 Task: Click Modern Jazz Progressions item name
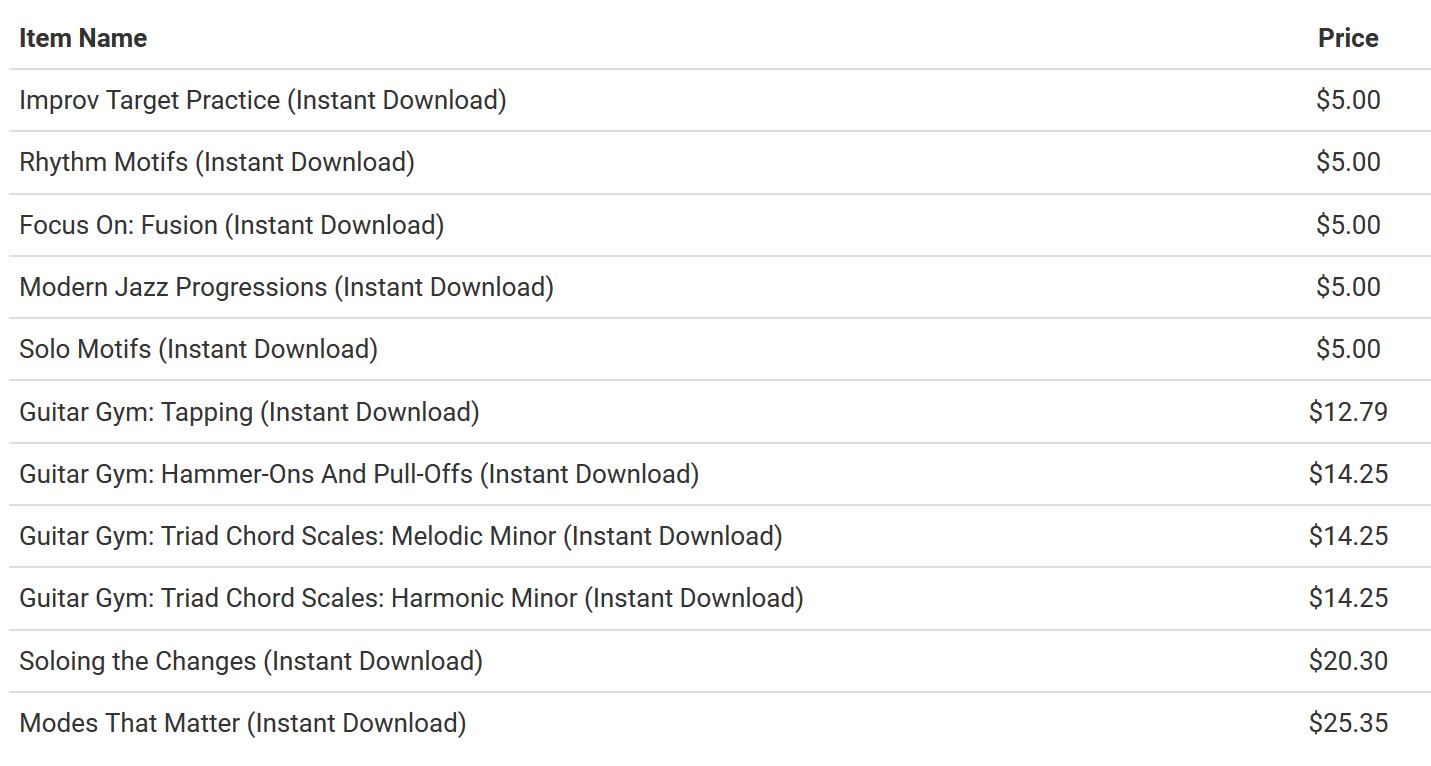pyautogui.click(x=286, y=287)
